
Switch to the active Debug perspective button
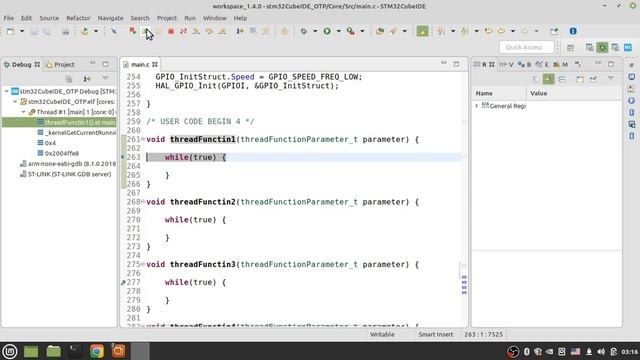[602, 47]
